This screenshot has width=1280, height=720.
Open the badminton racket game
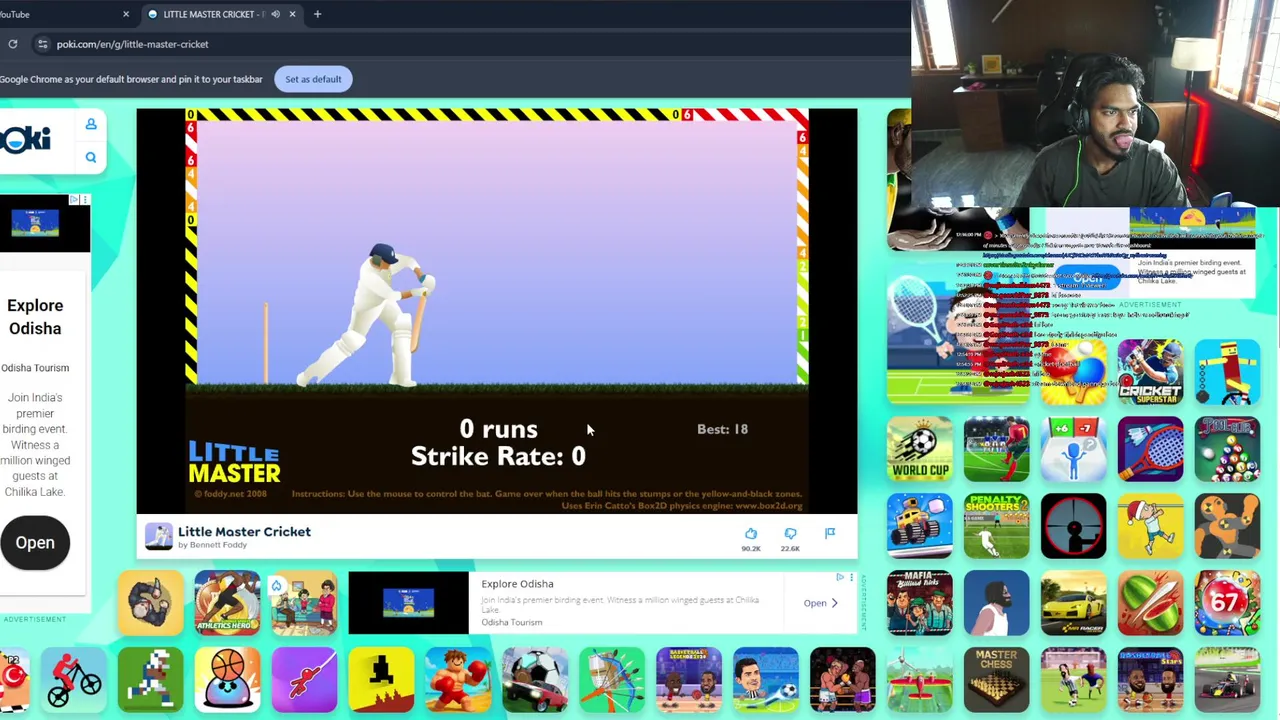pos(1150,449)
